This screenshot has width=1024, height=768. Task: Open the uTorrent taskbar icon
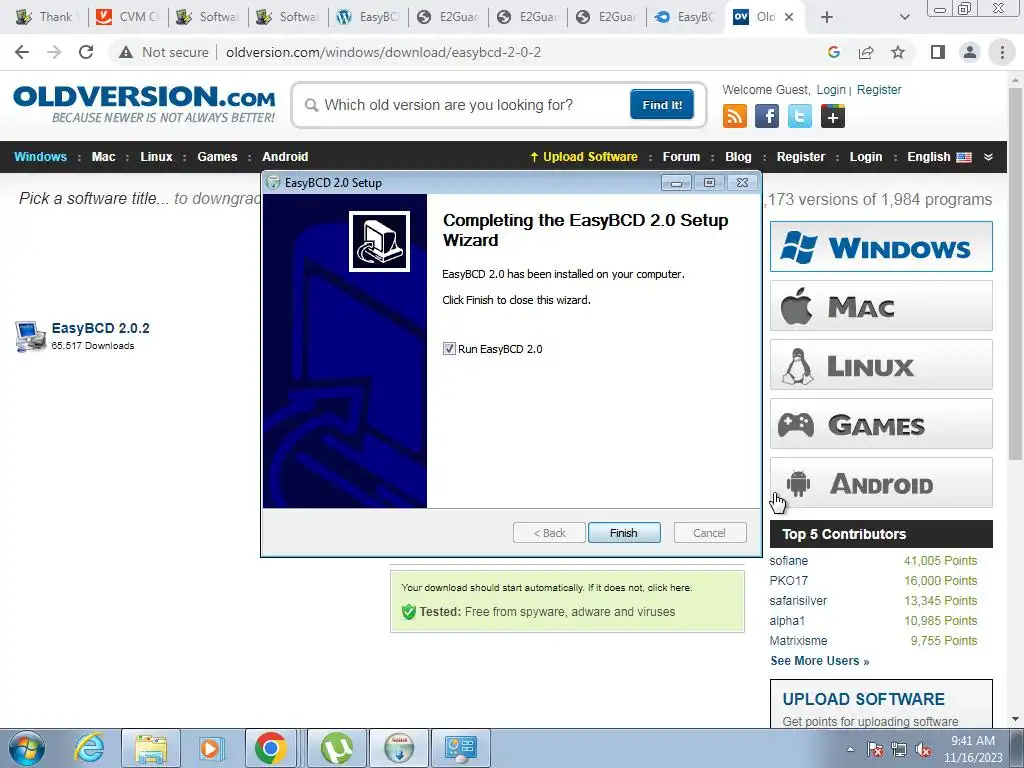[x=336, y=748]
